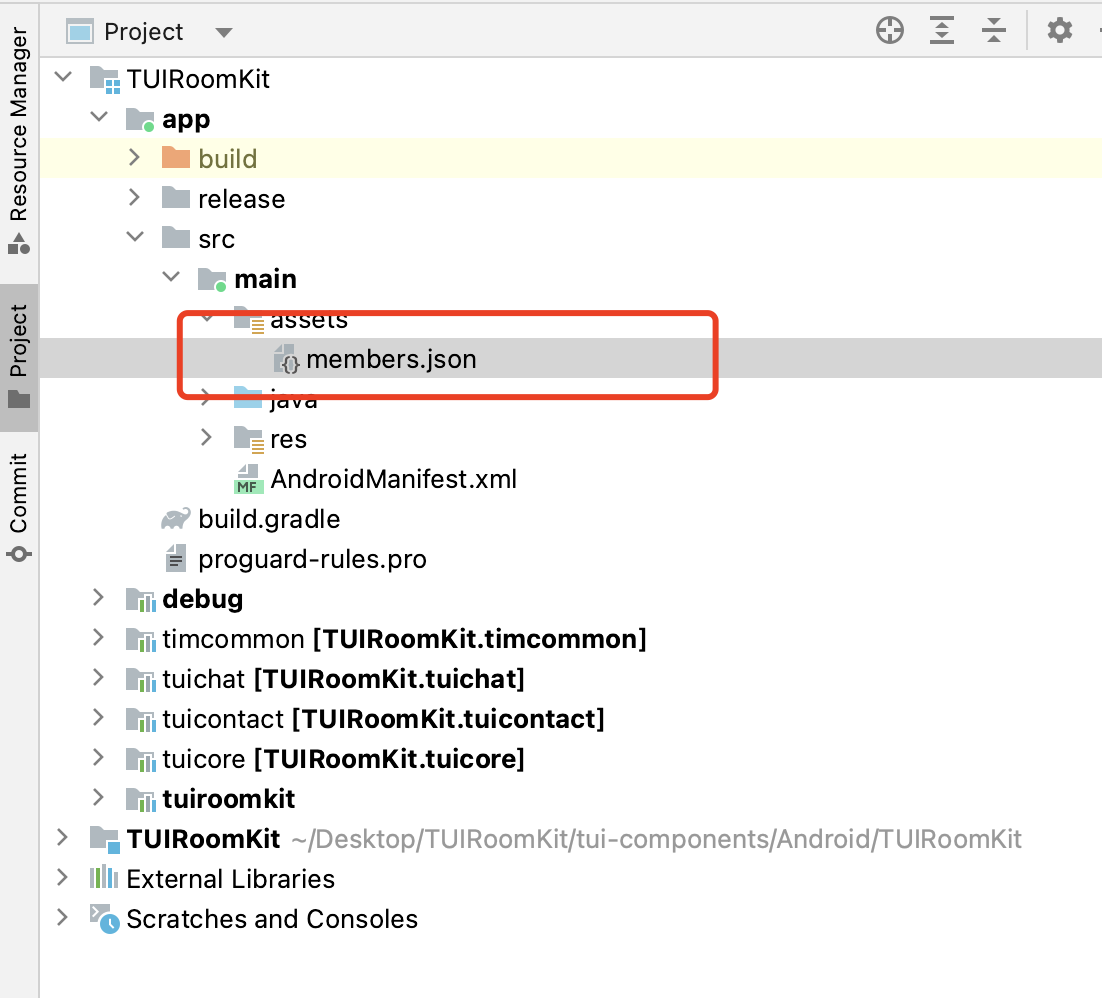Open the Commit side tab
1102x998 pixels.
19,506
